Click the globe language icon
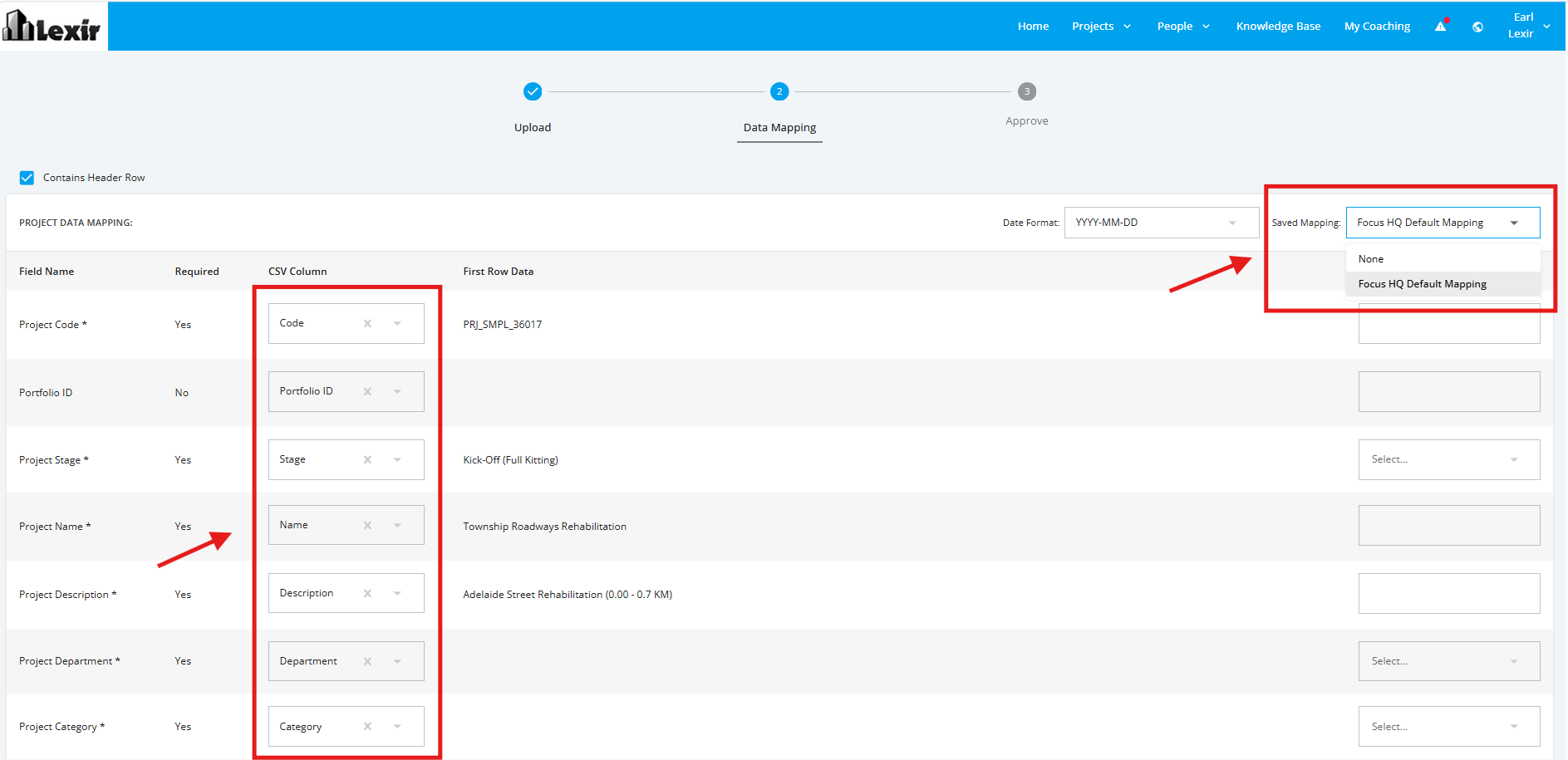 click(1477, 27)
